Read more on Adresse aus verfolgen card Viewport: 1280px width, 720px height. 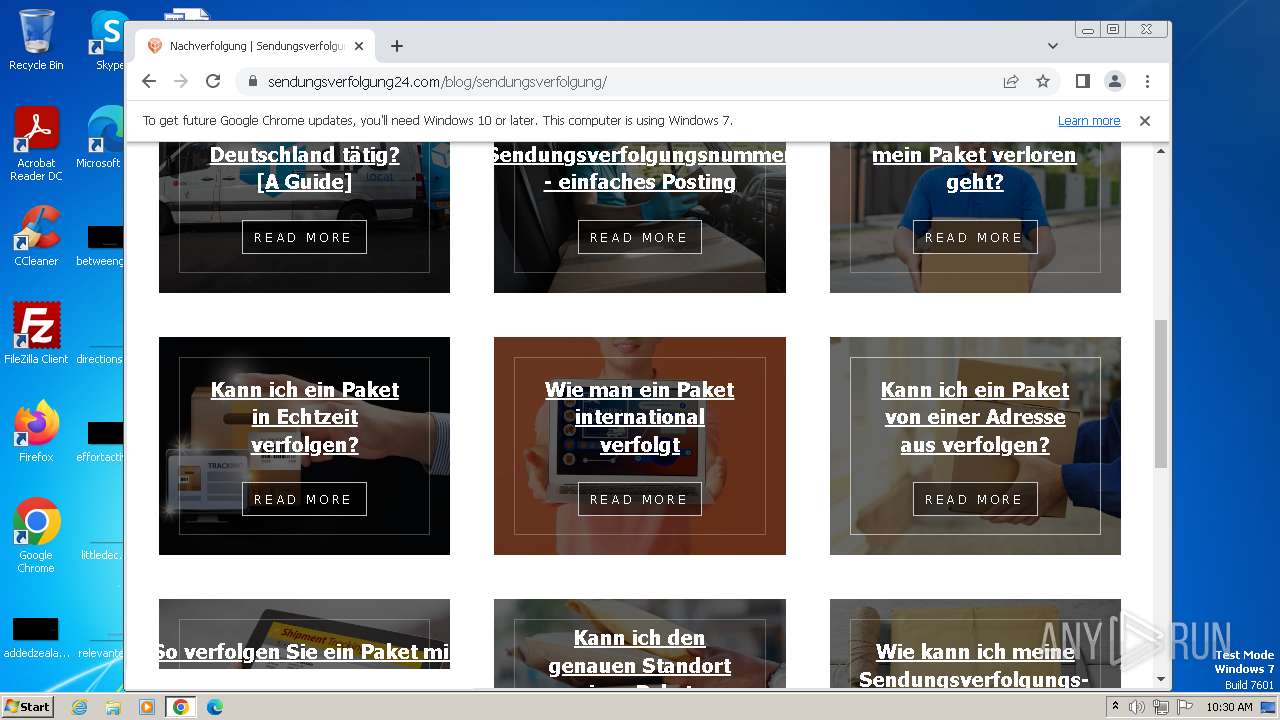coord(975,499)
